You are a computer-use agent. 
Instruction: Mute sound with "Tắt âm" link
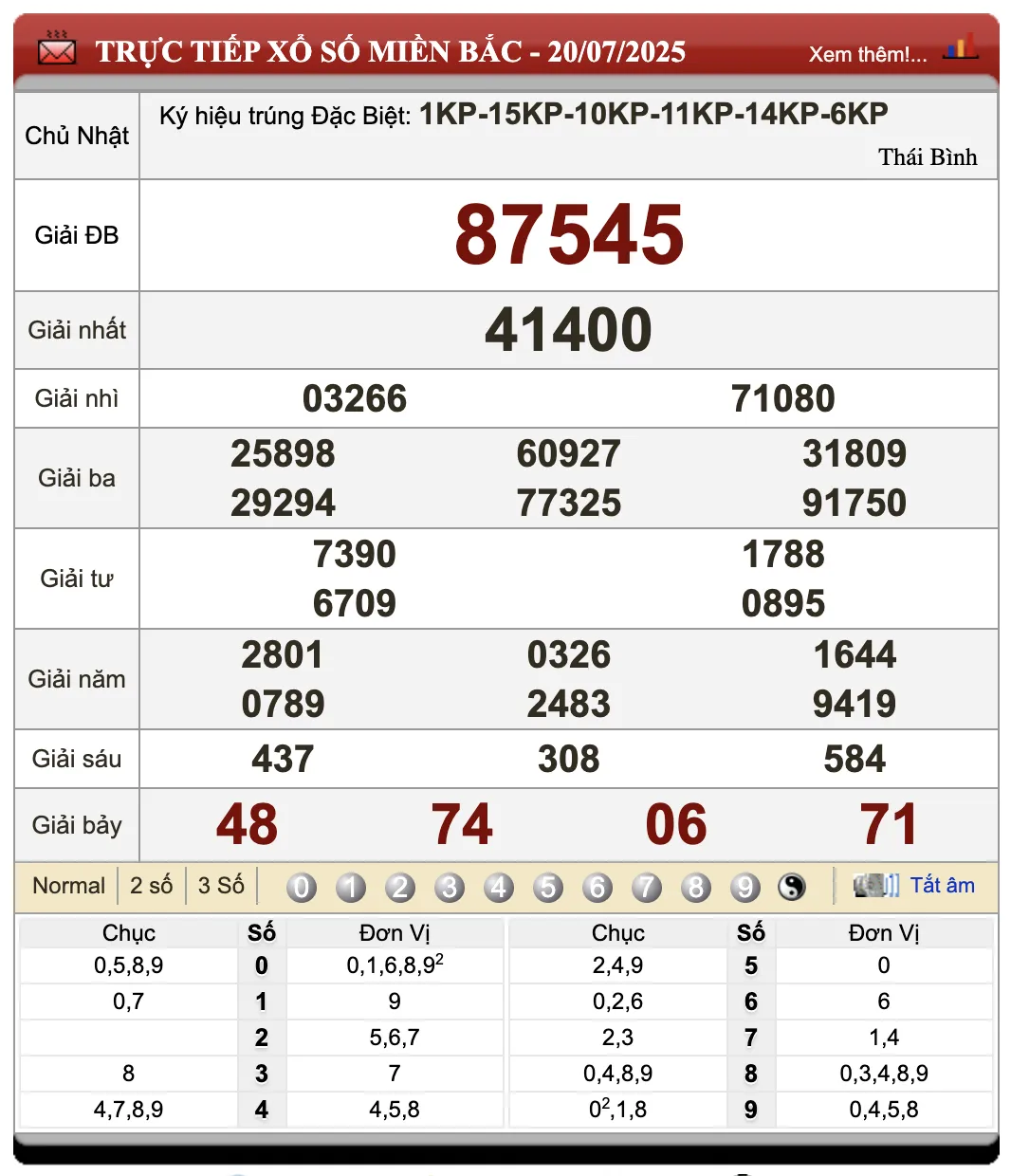[942, 886]
